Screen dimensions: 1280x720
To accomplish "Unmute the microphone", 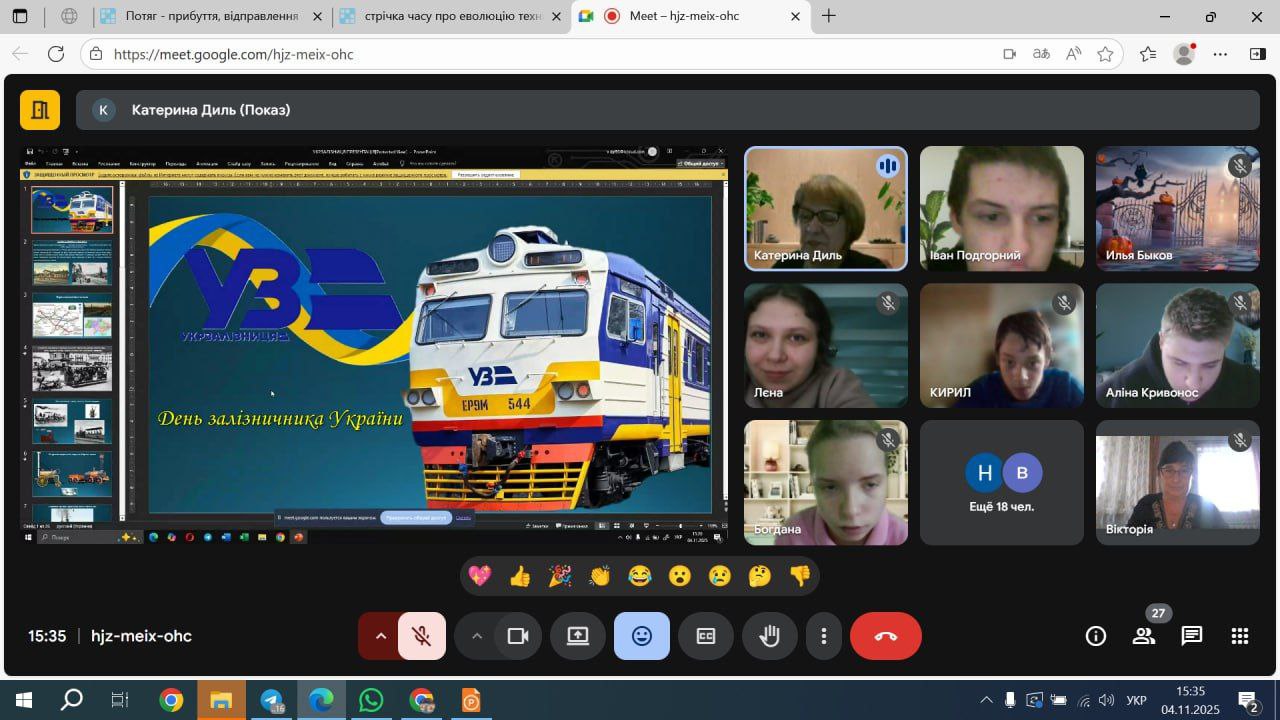I will pos(422,636).
